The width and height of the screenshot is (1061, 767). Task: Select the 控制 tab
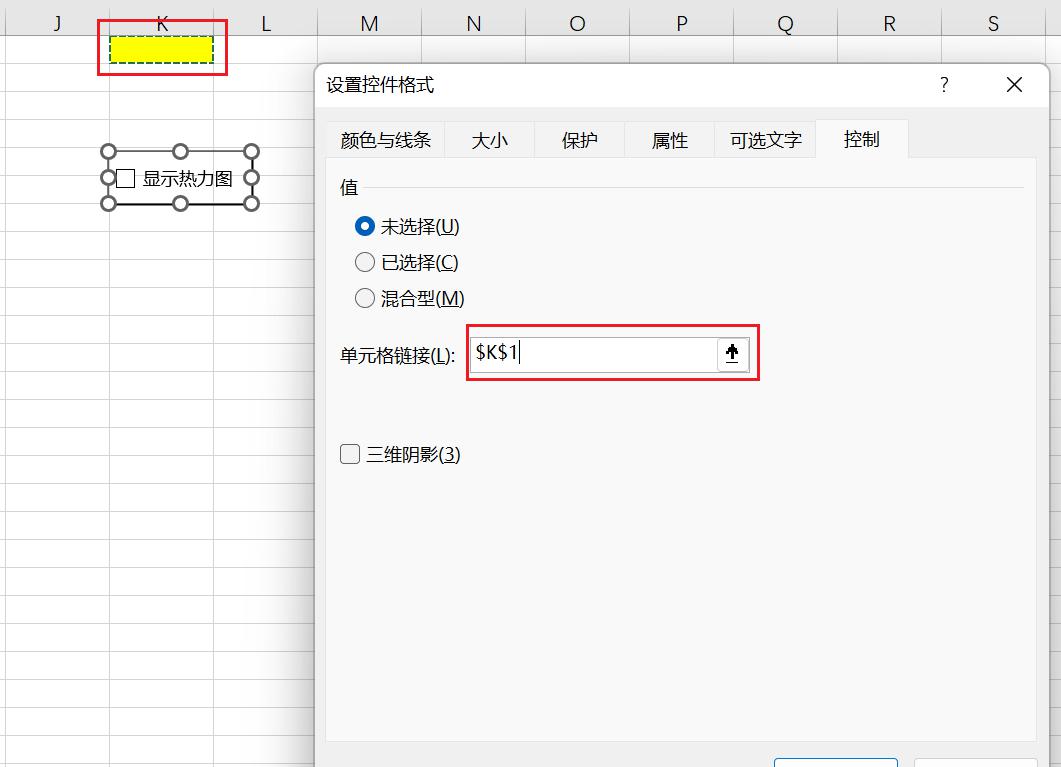coord(861,139)
